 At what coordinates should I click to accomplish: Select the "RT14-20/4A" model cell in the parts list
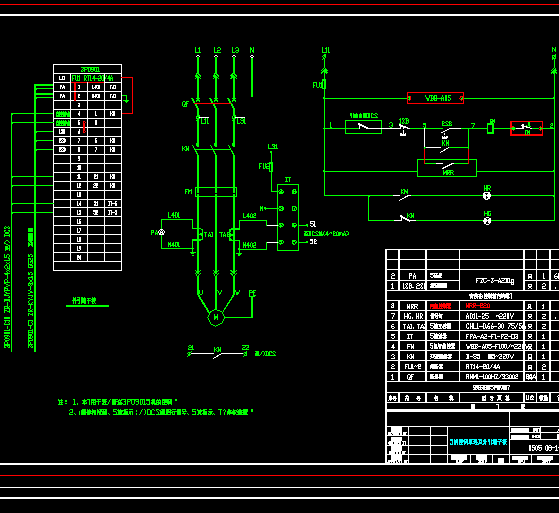[492, 366]
